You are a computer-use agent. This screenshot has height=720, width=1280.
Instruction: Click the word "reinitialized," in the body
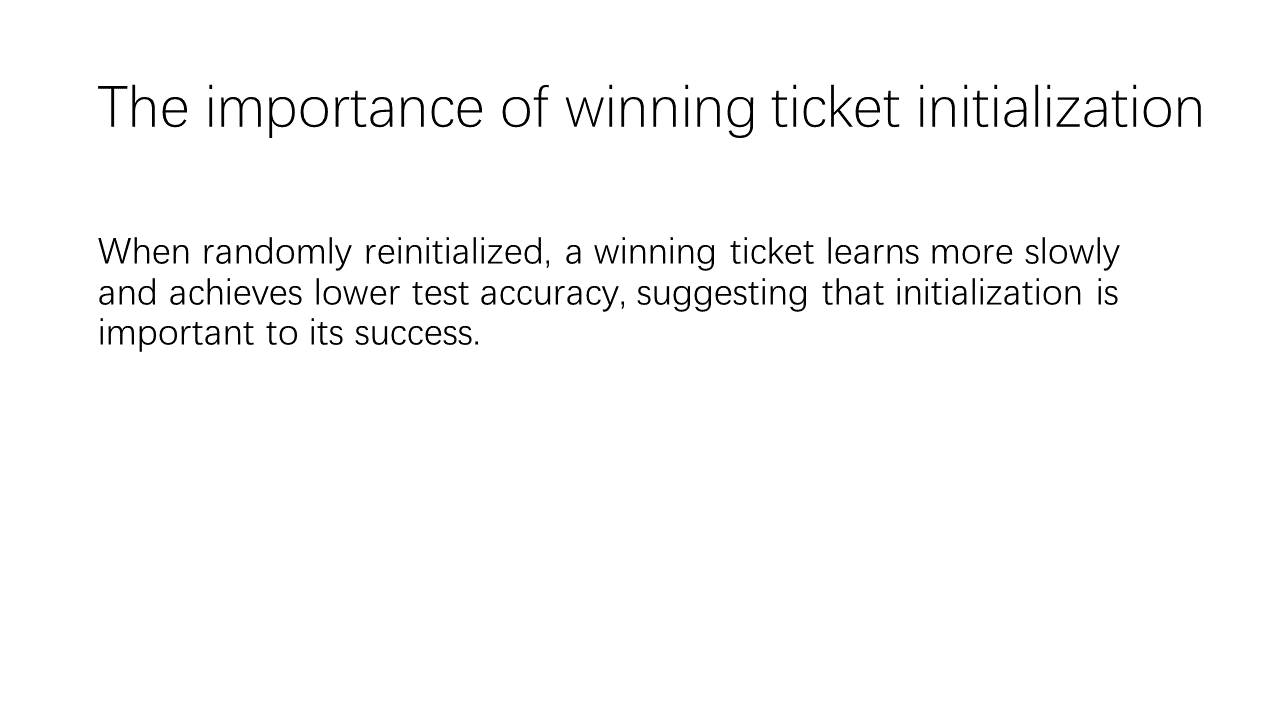458,254
